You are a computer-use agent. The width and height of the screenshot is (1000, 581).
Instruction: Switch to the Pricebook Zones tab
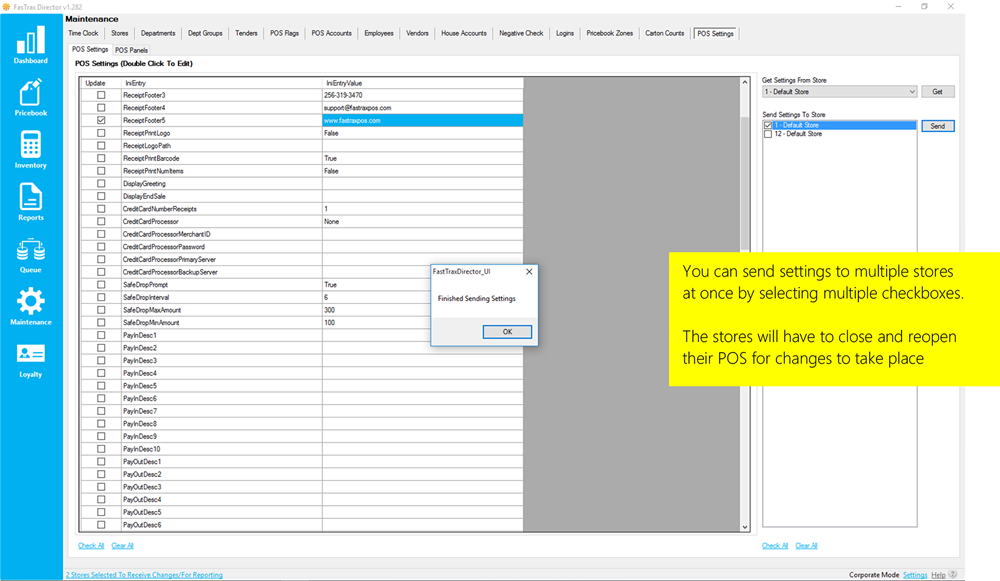pos(610,33)
